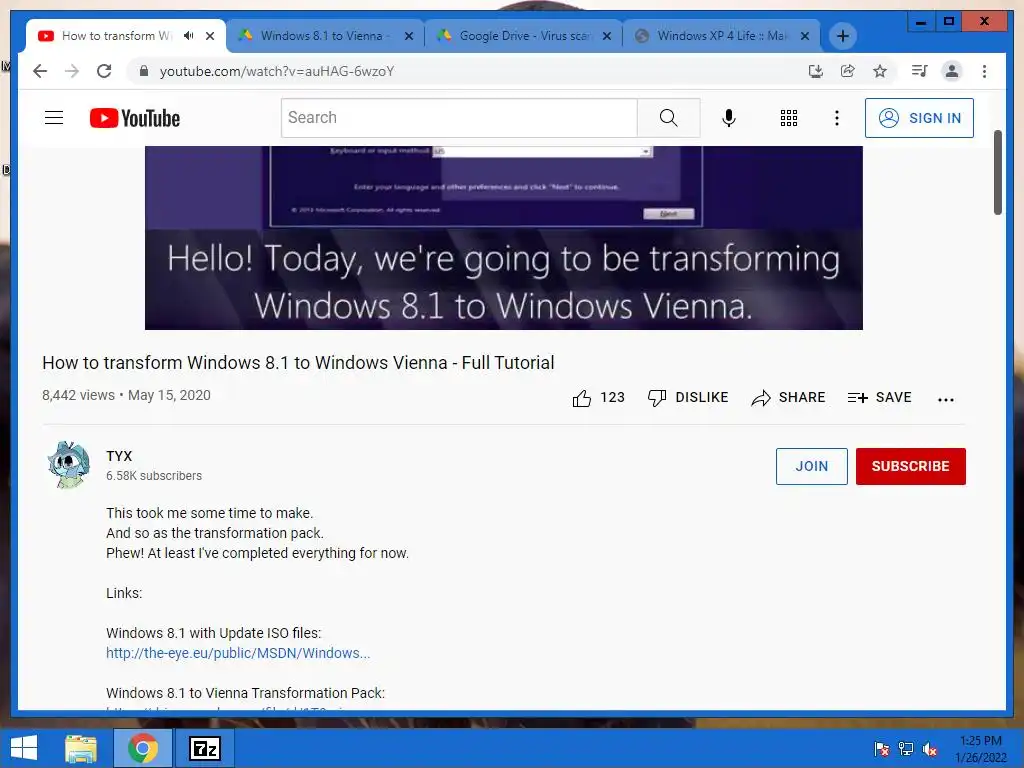Like the video with thumbs up

[x=582, y=398]
